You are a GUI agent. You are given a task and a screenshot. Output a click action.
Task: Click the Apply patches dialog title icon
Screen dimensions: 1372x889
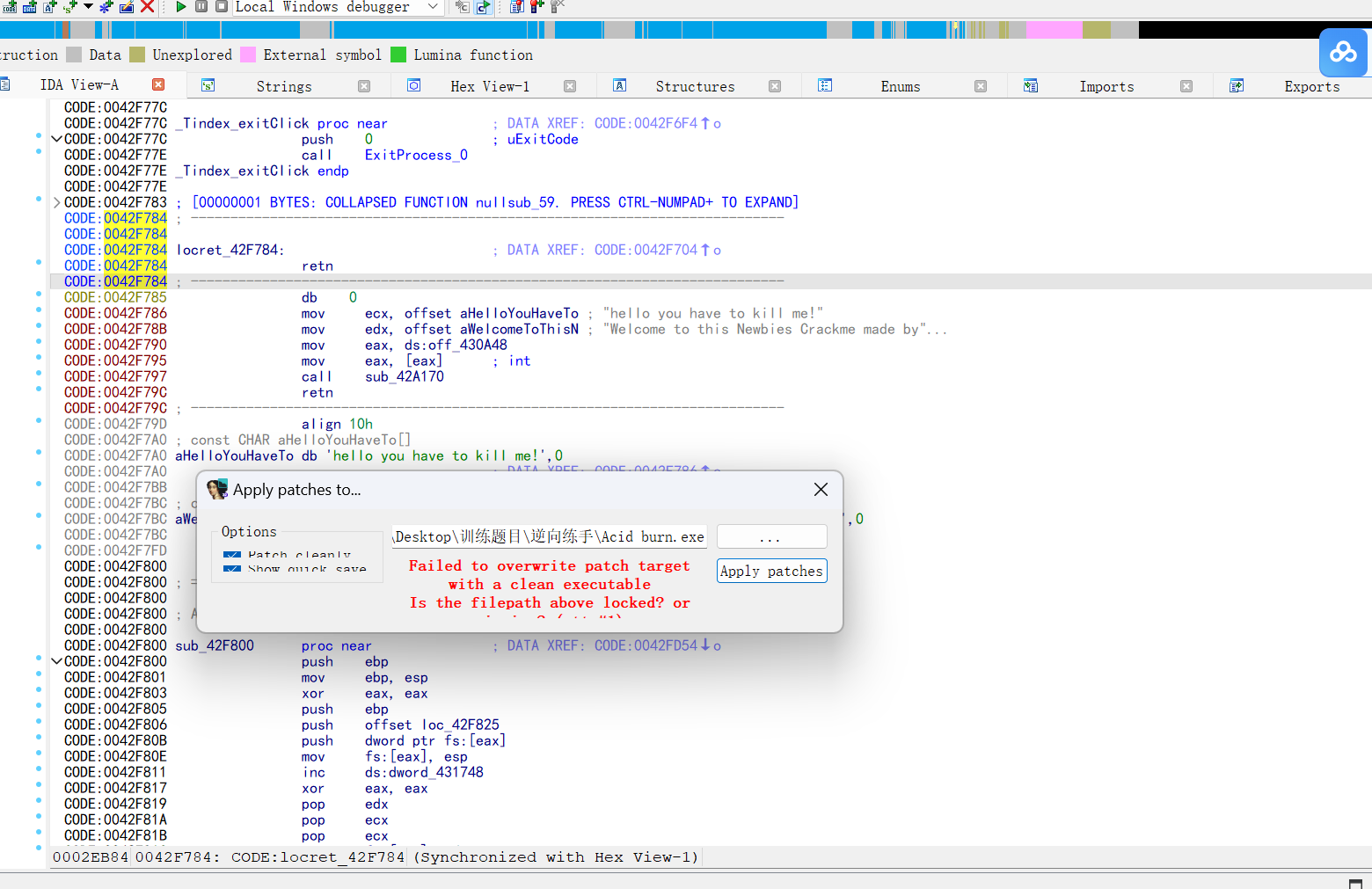(x=217, y=490)
